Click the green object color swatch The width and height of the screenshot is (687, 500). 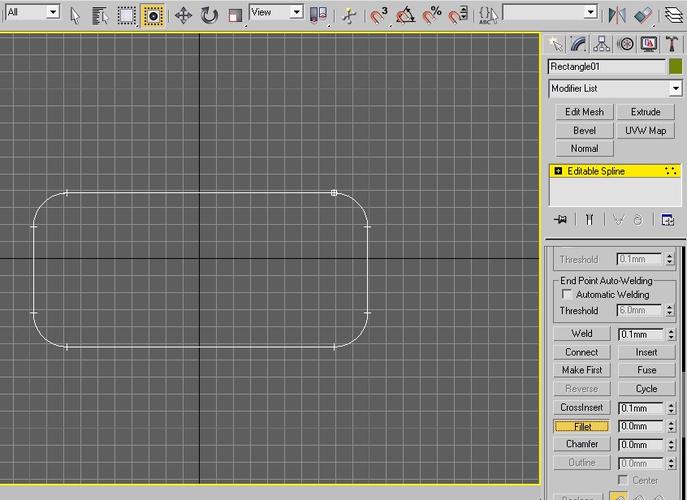click(675, 67)
